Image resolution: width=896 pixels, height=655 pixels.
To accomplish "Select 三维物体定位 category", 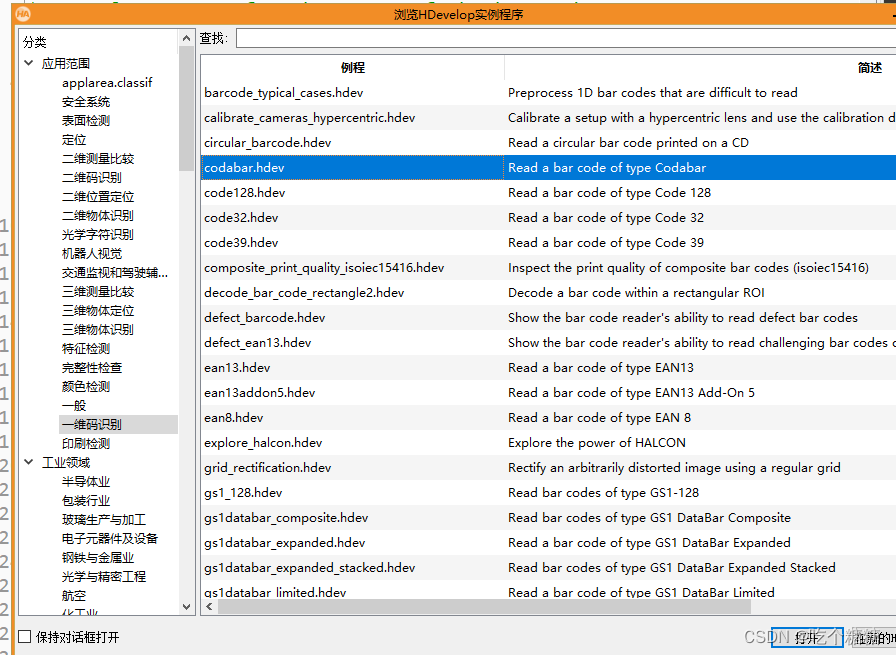I will 98,310.
